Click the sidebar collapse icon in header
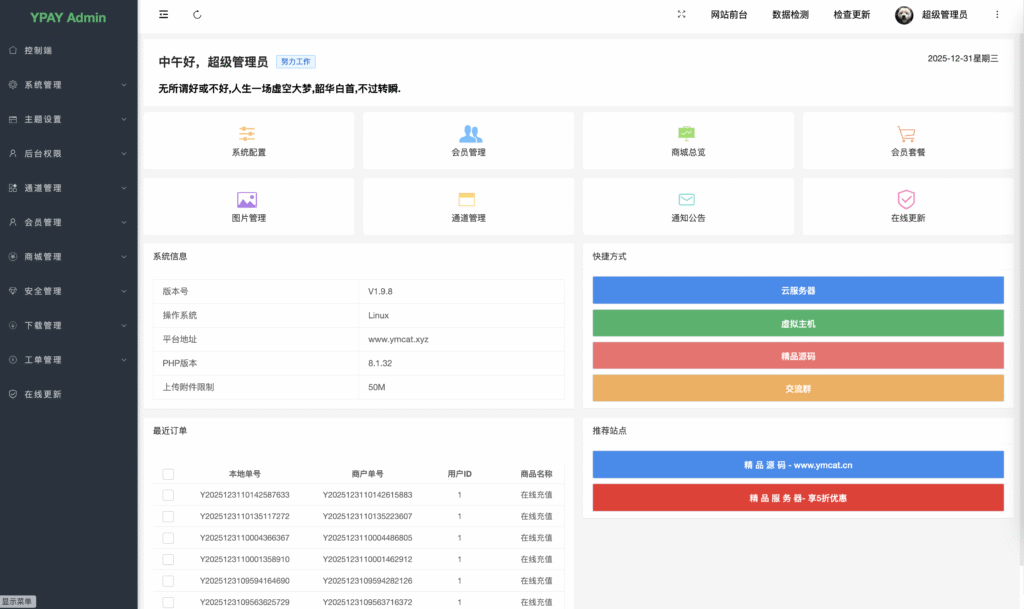 coord(164,15)
